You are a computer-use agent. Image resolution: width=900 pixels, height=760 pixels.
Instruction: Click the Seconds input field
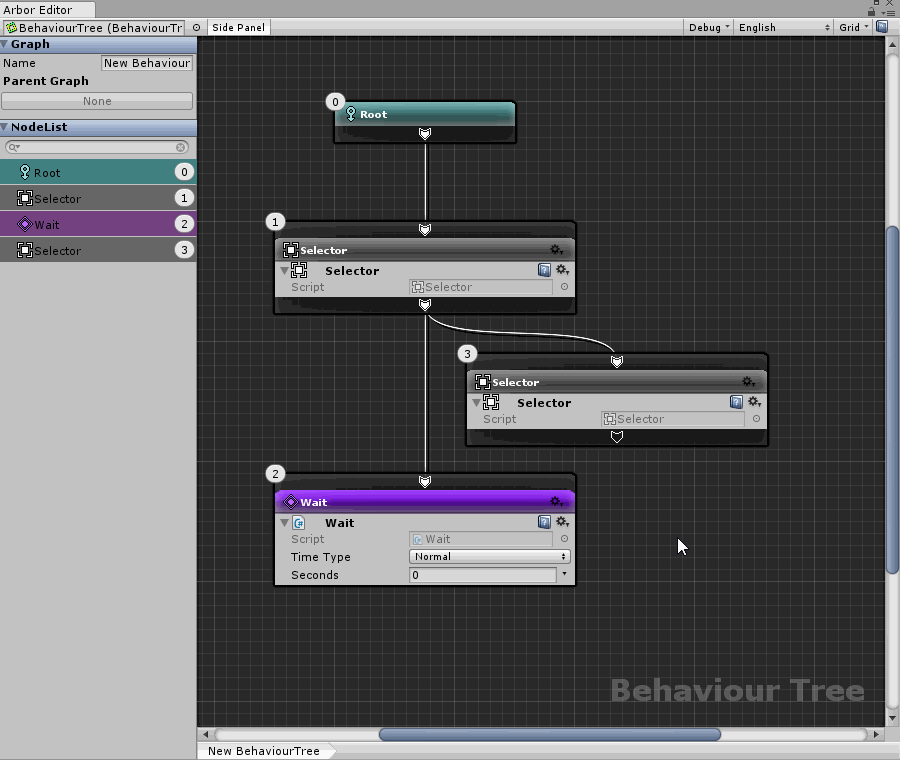click(x=482, y=575)
